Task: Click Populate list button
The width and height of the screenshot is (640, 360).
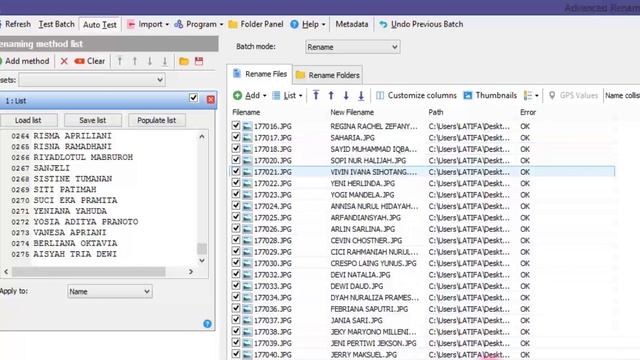Action: coord(157,120)
